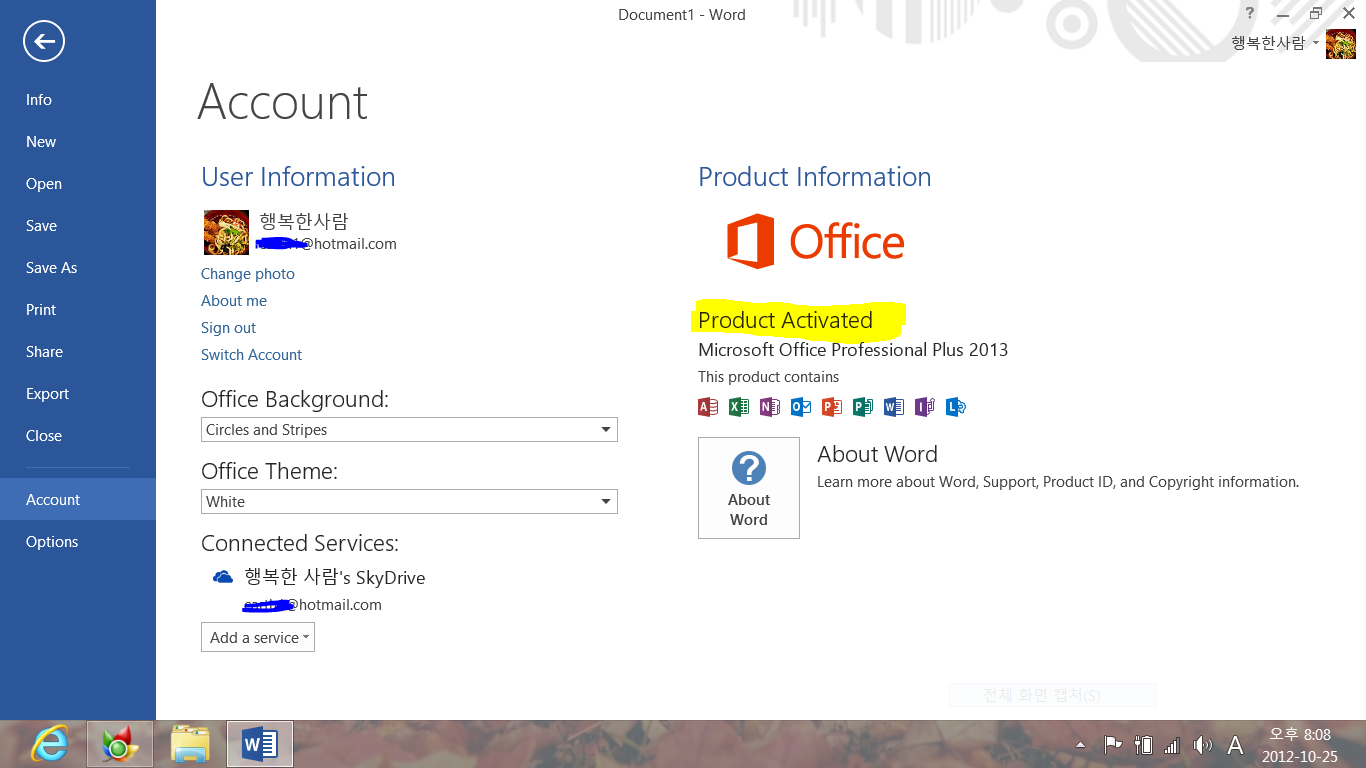Click the About Word button
Image resolution: width=1366 pixels, height=768 pixels.
(x=749, y=488)
